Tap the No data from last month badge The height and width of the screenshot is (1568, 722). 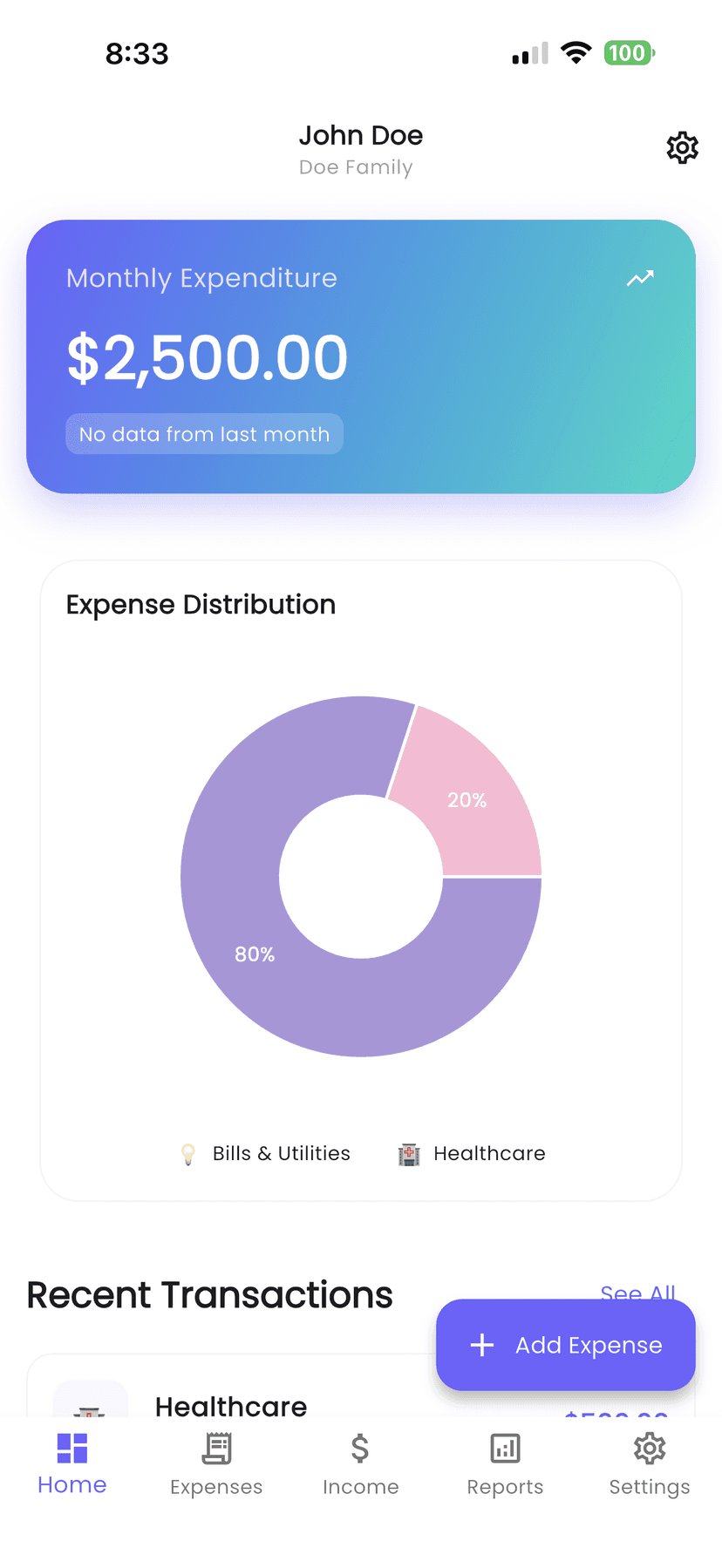click(203, 433)
